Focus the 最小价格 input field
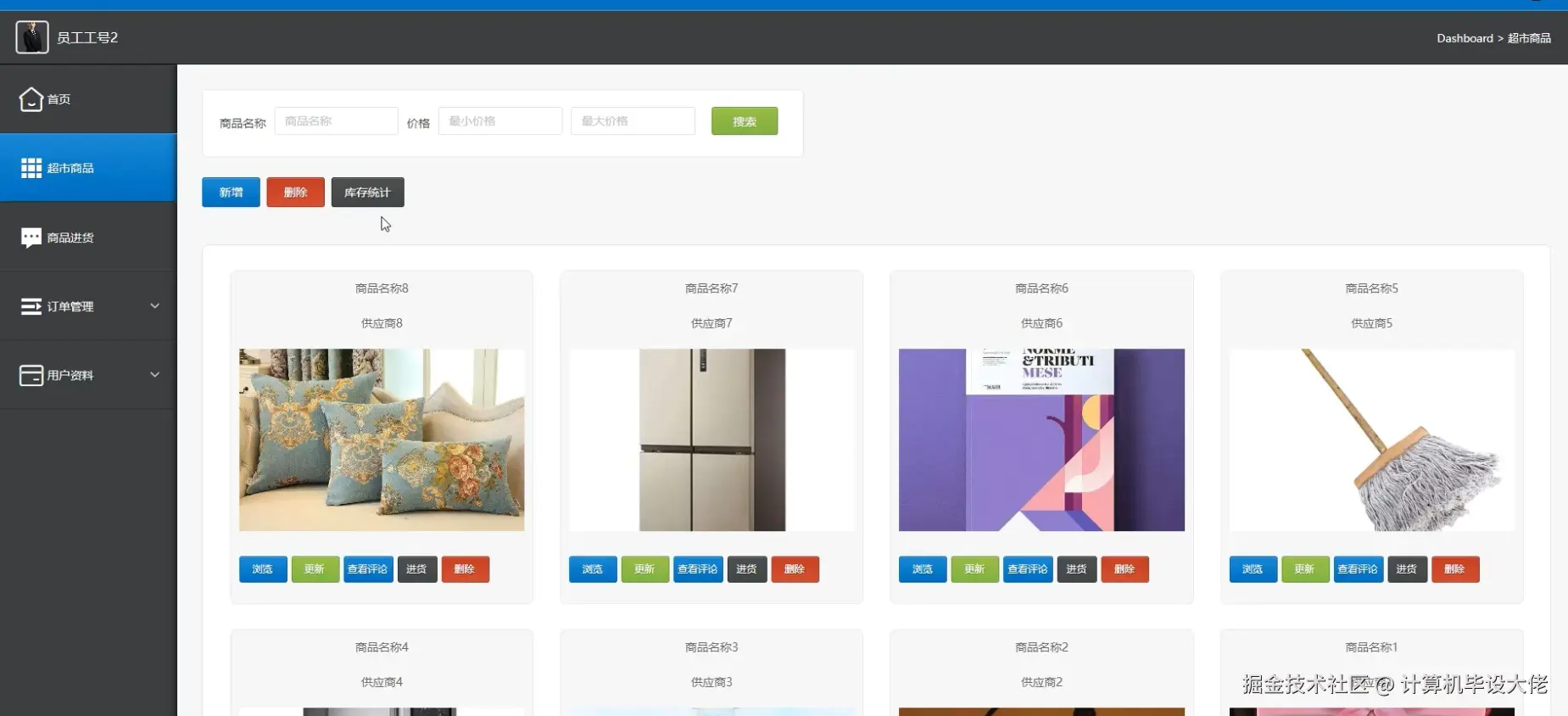 pyautogui.click(x=500, y=121)
